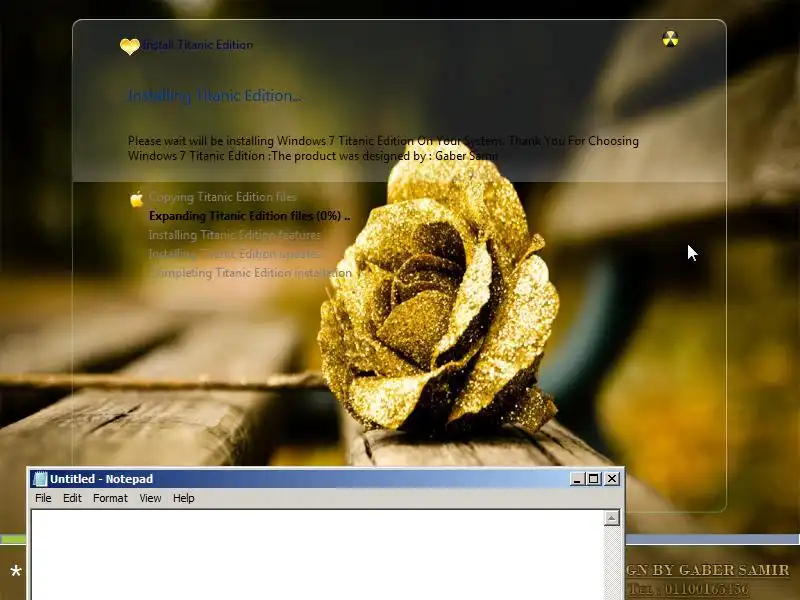Open the Edit menu in Notepad
Viewport: 800px width, 600px height.
72,498
